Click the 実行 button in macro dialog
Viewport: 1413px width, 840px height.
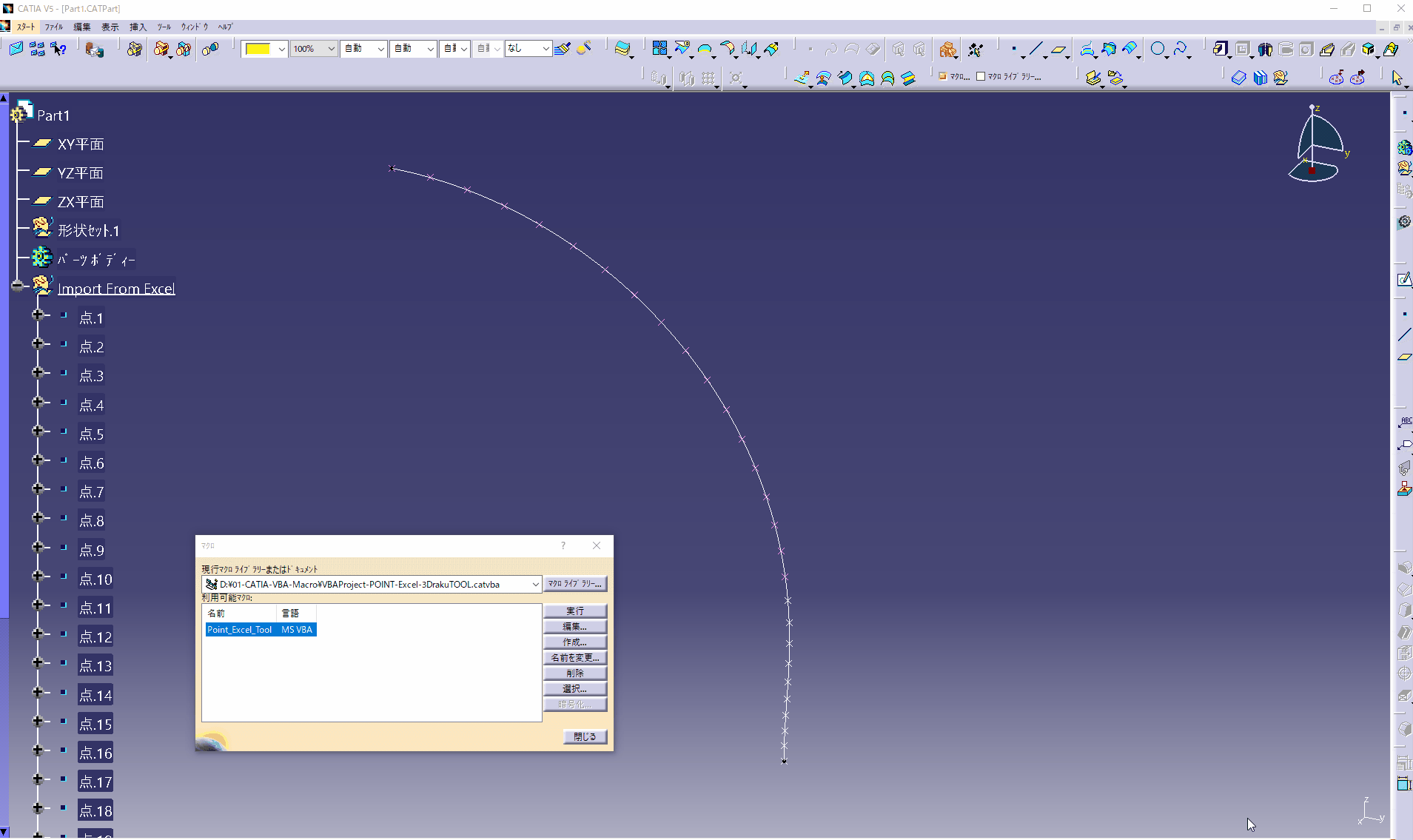coord(575,611)
